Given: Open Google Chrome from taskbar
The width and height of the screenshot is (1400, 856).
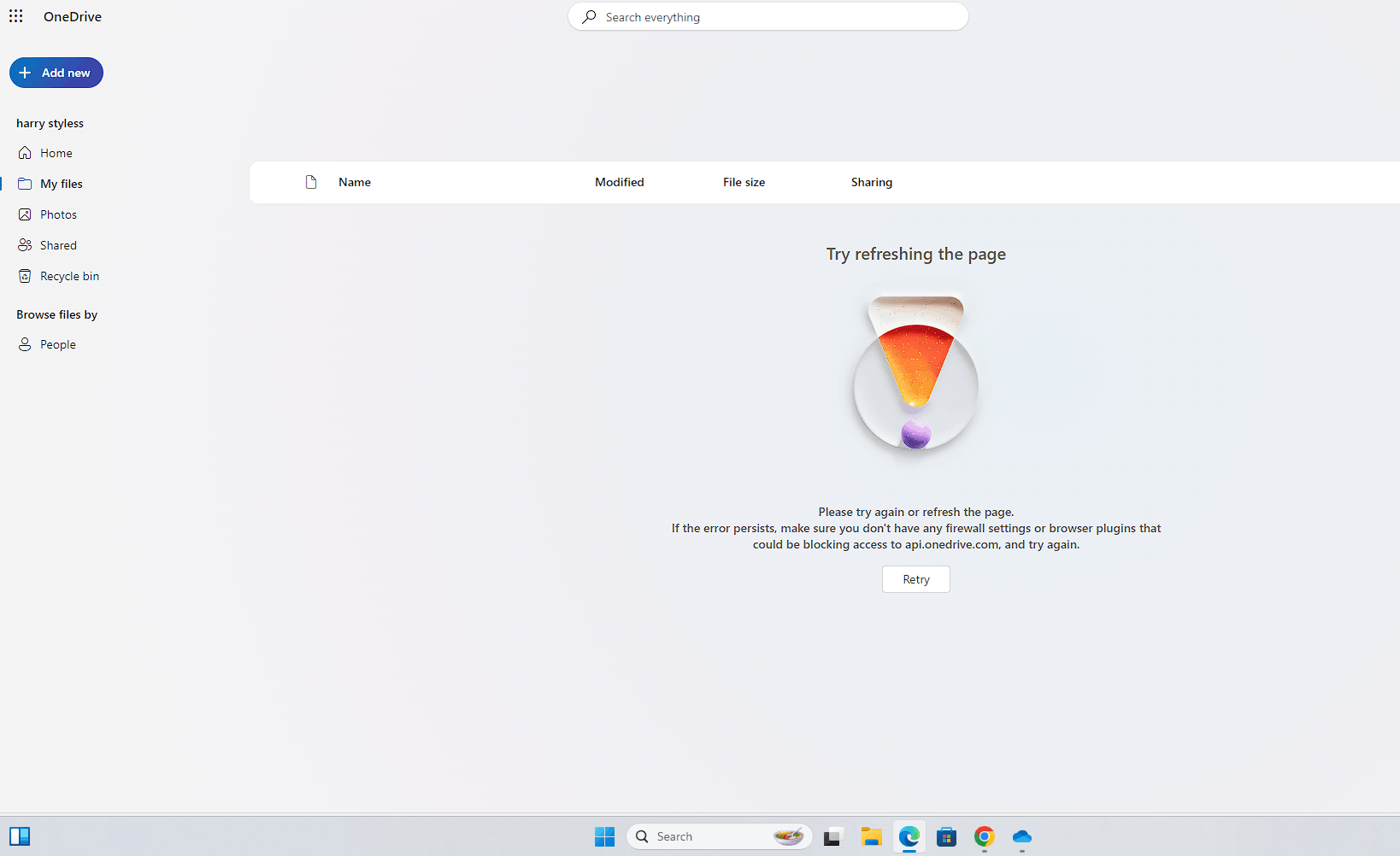Looking at the screenshot, I should point(984,836).
